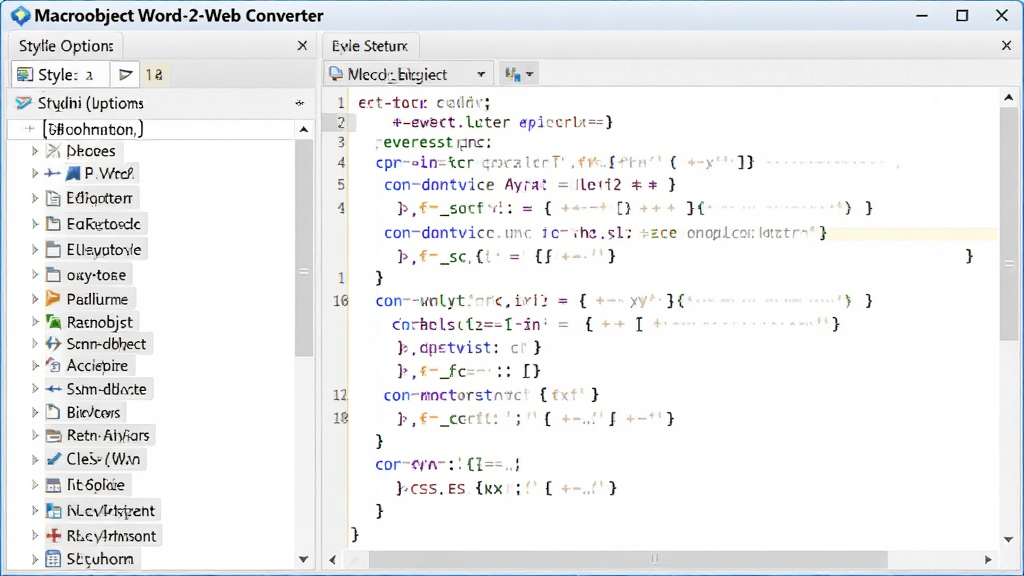Click the code line 'con-mnoctorstnvct'

coord(491,395)
